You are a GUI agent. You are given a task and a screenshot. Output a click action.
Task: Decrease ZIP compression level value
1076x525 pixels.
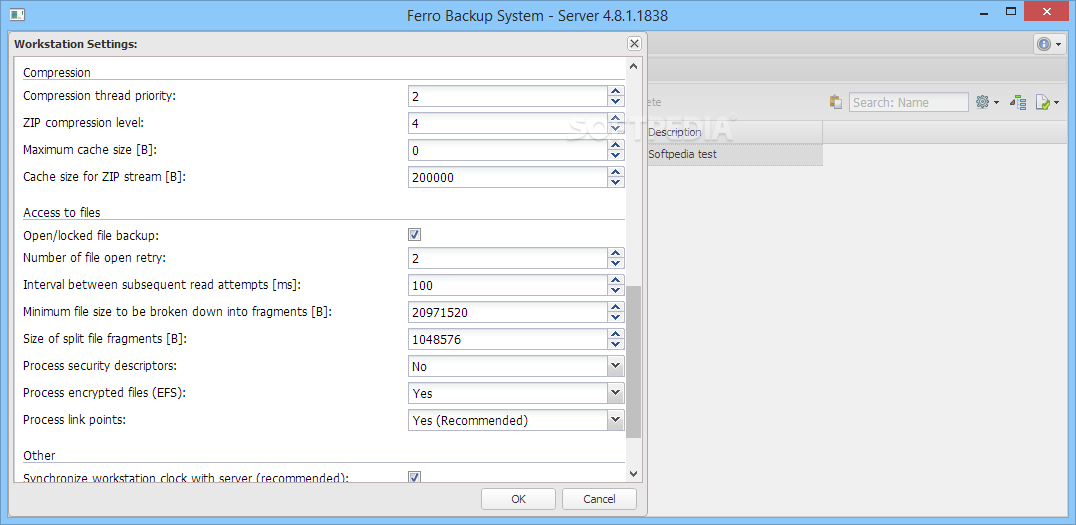616,128
